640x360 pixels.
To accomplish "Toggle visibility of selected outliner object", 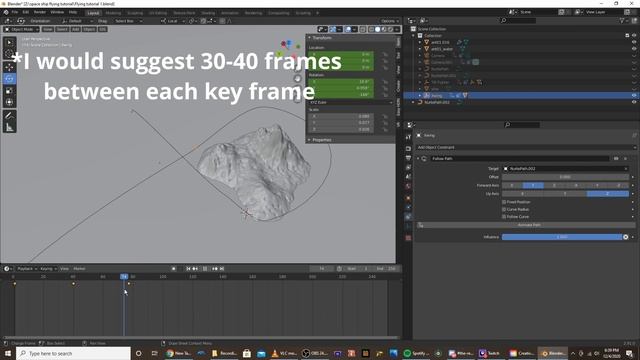I will [x=634, y=96].
